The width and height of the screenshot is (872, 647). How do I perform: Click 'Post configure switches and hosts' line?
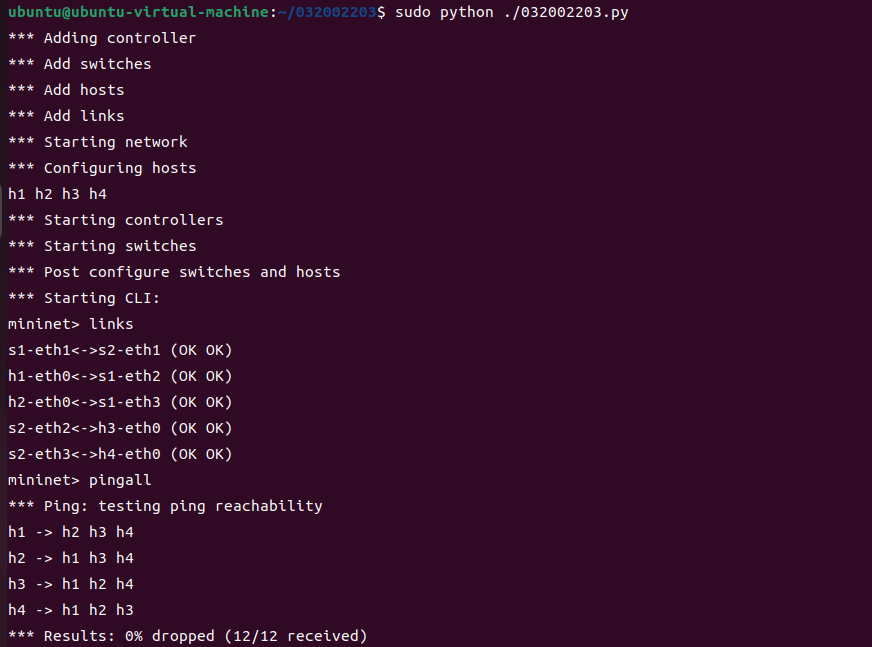[174, 272]
